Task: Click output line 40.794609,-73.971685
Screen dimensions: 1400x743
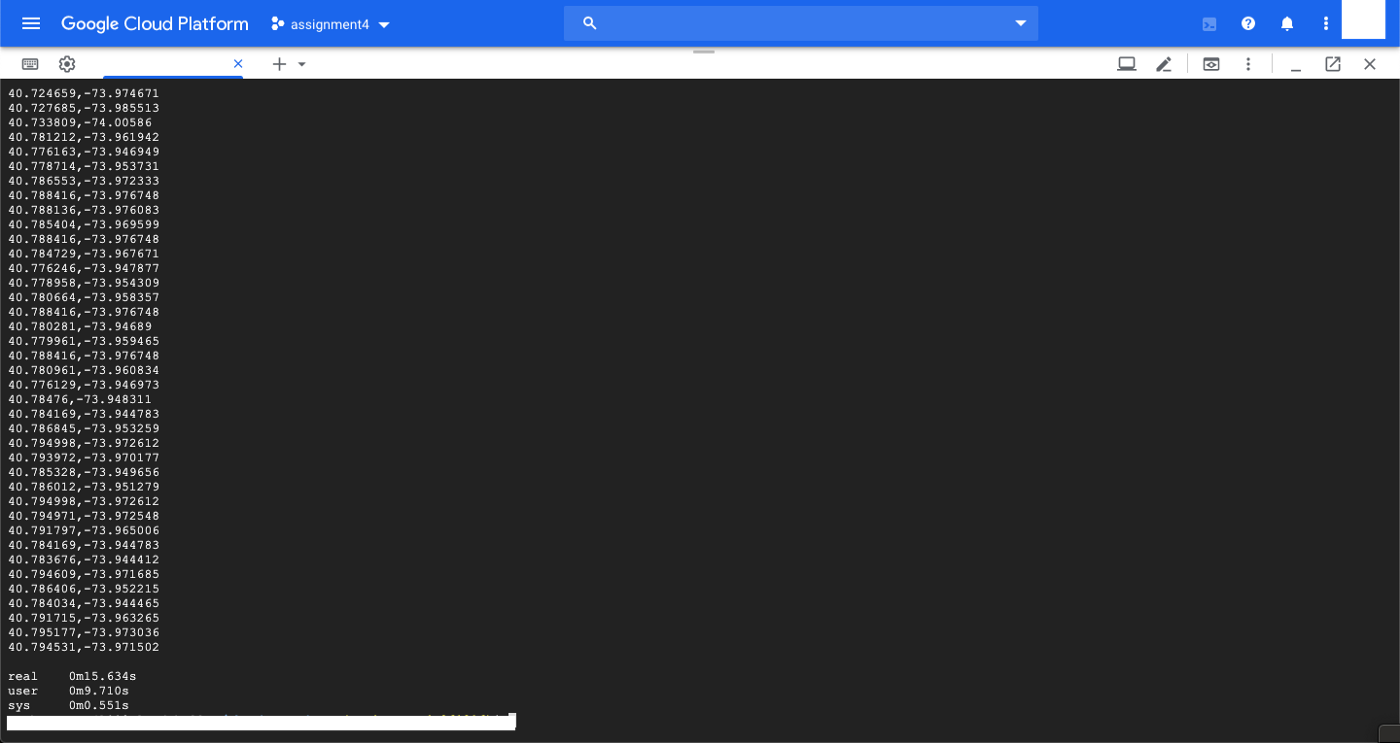Action: coord(84,574)
